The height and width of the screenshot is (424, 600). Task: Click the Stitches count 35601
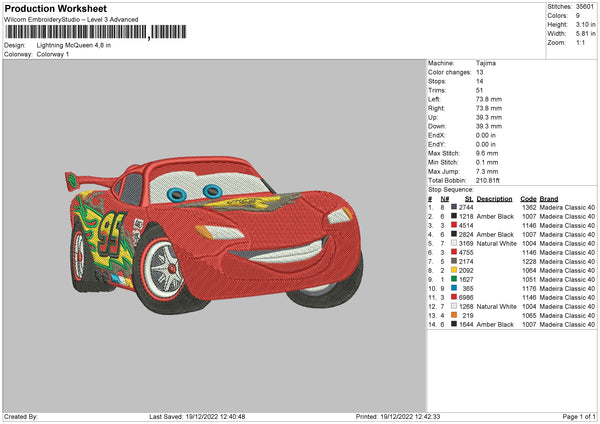tap(583, 9)
